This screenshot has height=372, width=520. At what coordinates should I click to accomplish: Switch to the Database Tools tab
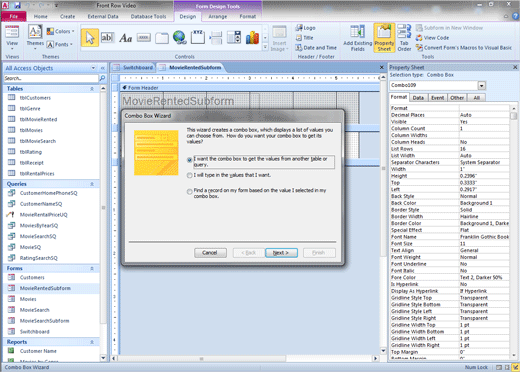point(148,16)
